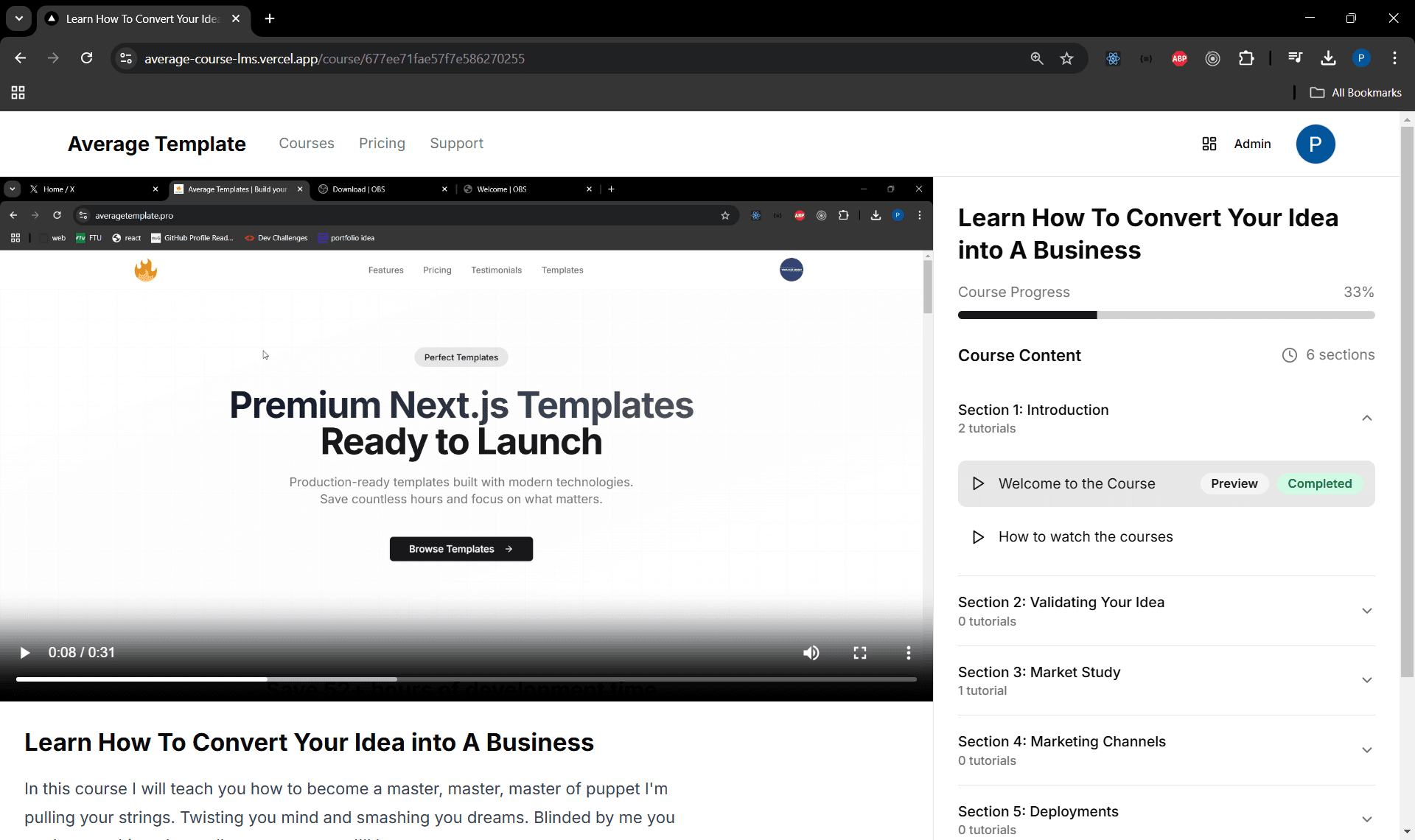Click the Completed badge

(1319, 483)
